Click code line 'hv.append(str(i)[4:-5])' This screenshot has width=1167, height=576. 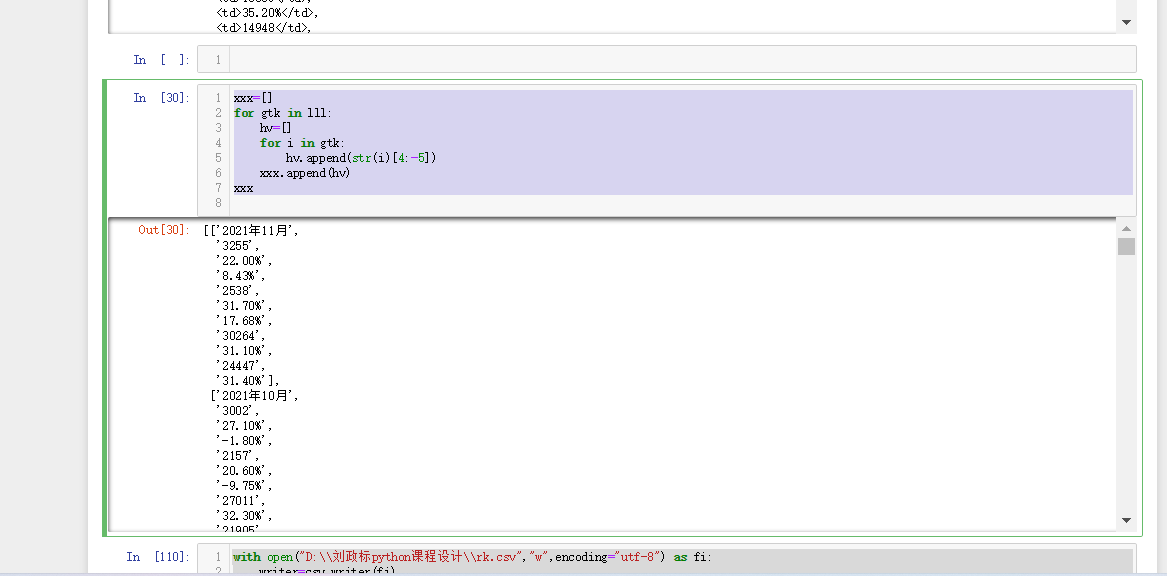[x=361, y=158]
